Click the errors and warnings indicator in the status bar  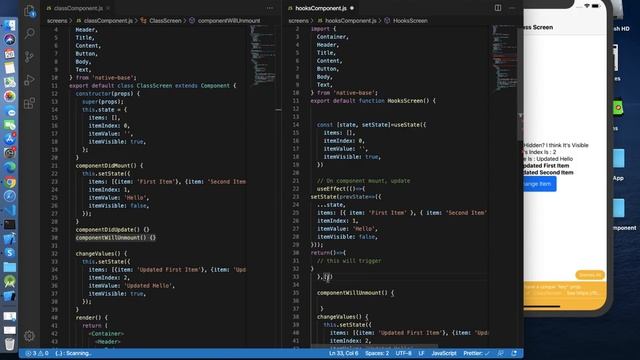(37, 353)
